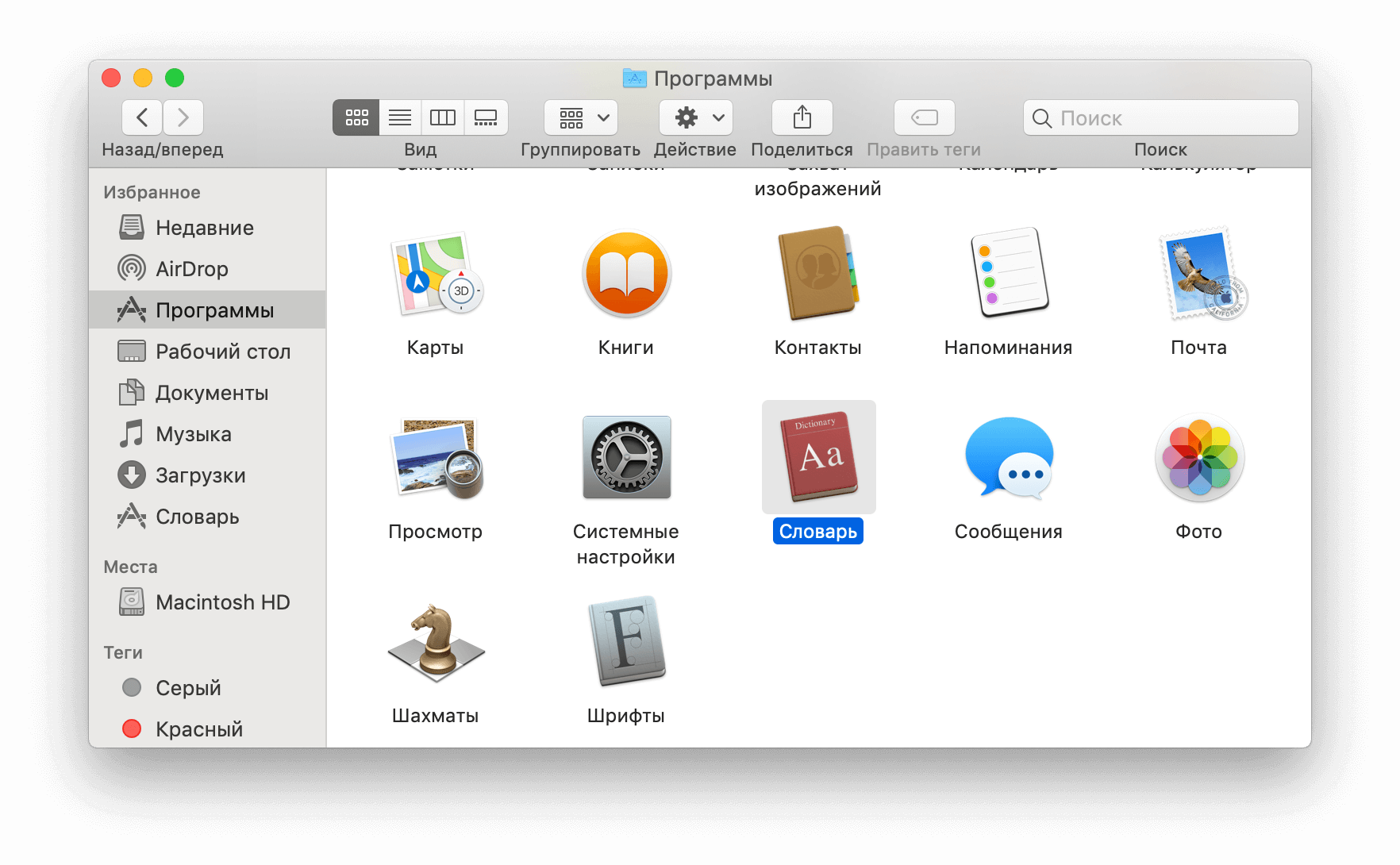Click the Фото label text
Viewport: 1400px width, 865px height.
(x=1198, y=532)
